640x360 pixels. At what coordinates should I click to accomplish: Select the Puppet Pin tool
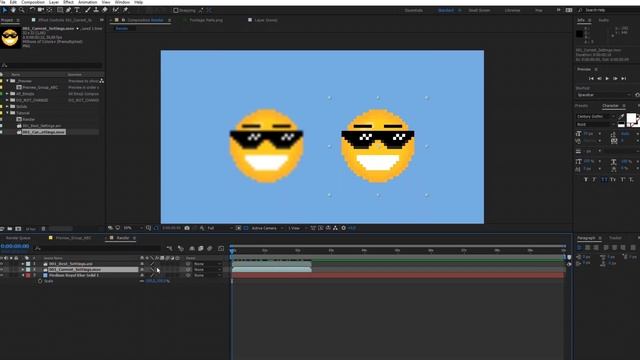(x=125, y=10)
